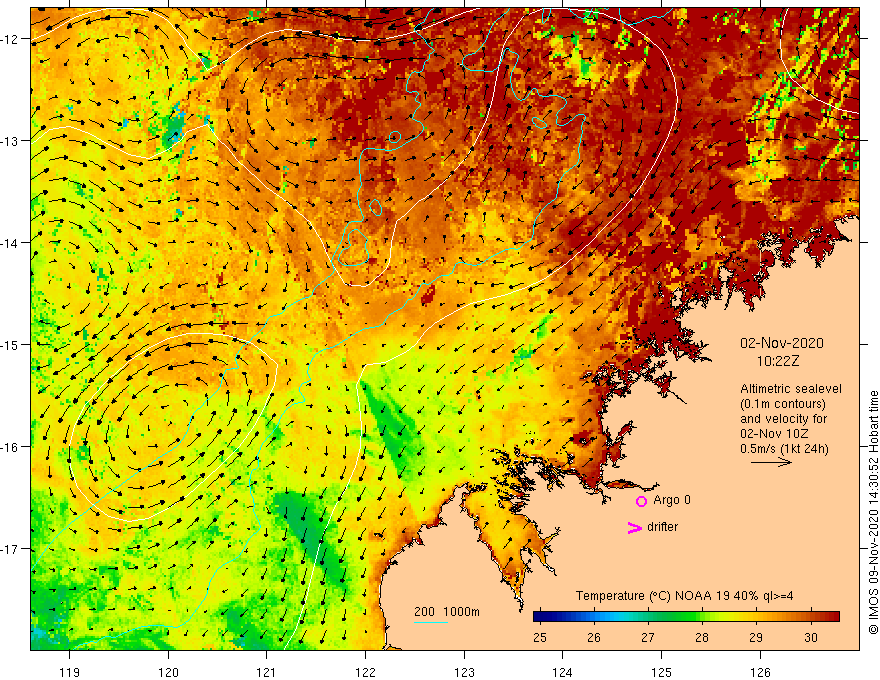Click latitude -16 axis label
The width and height of the screenshot is (880, 680).
point(10,447)
